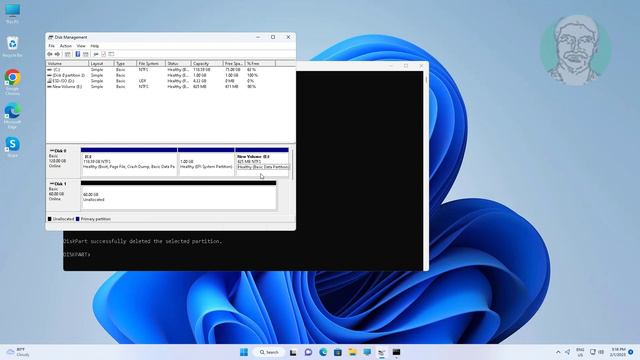Select the 60.00 GB Unallocated space on Disk 1

point(178,196)
